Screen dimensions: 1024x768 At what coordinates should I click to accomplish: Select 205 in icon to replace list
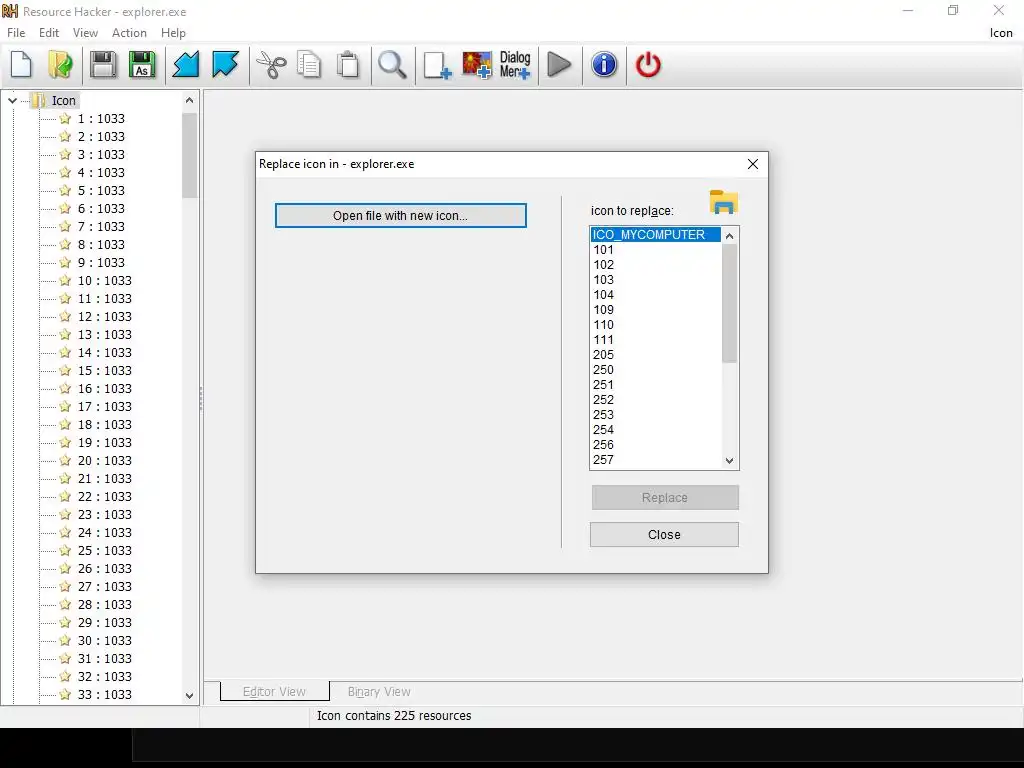tap(656, 355)
